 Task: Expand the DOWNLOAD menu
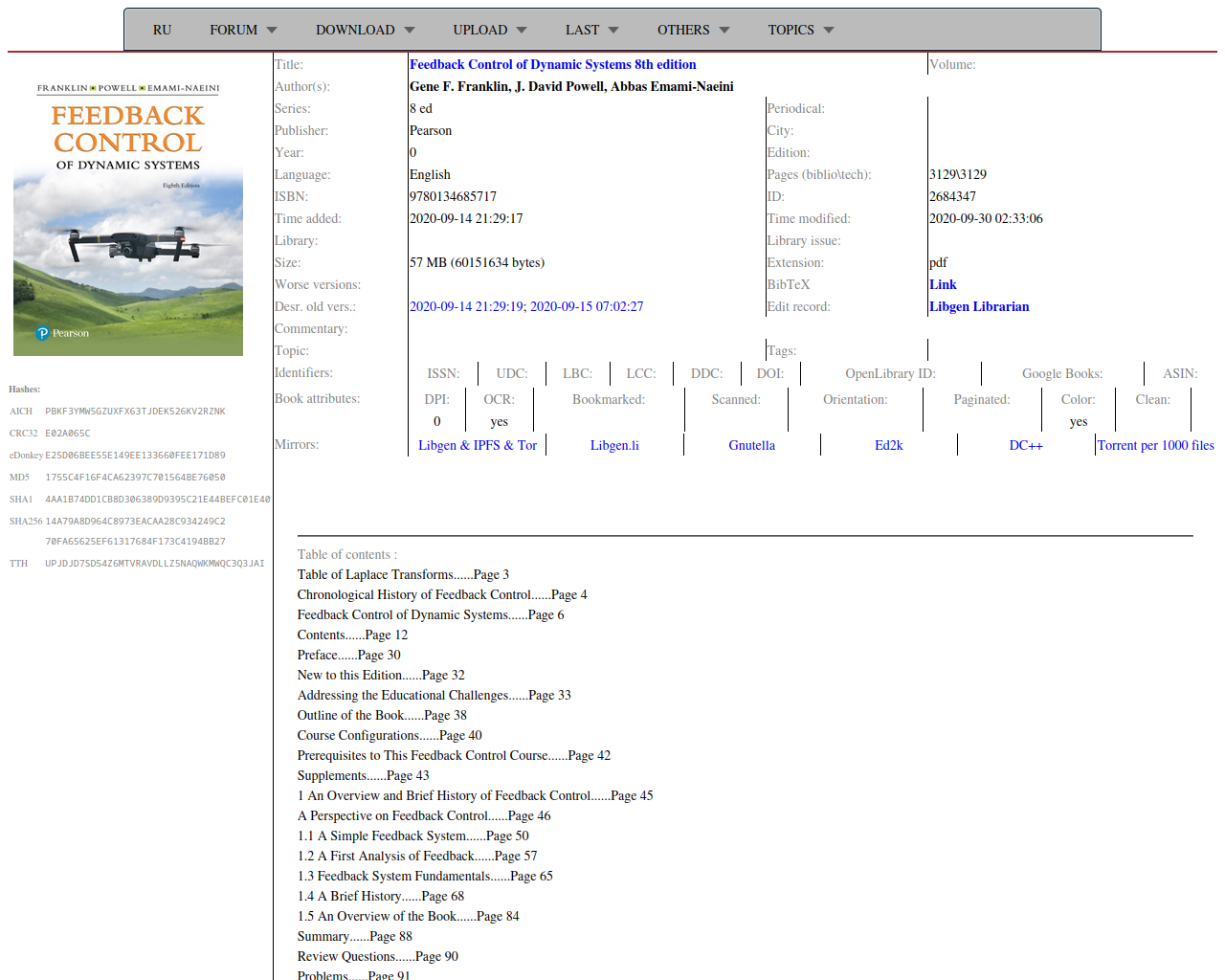[365, 30]
